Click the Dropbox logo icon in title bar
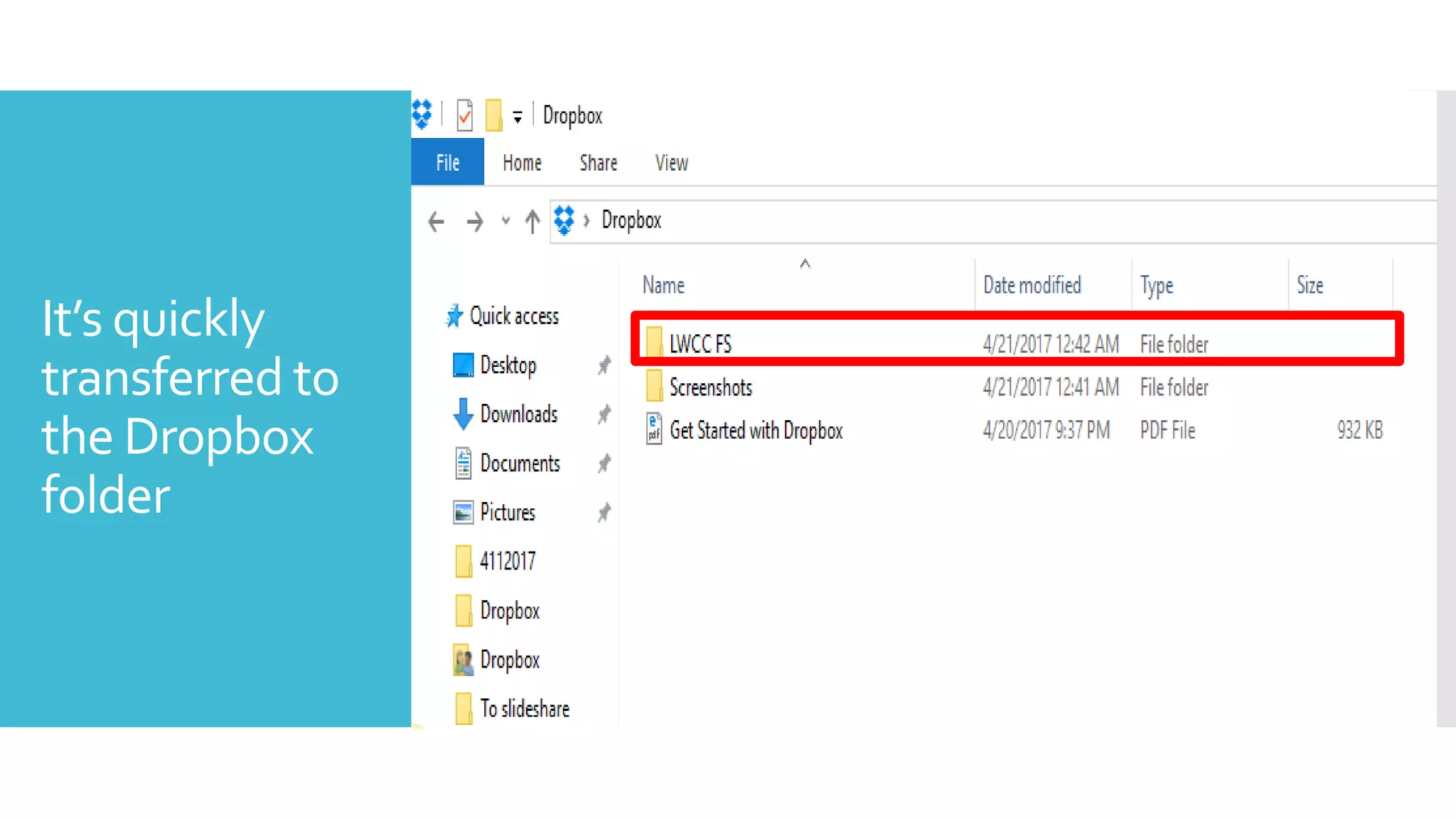The image size is (1456, 819). 422,114
